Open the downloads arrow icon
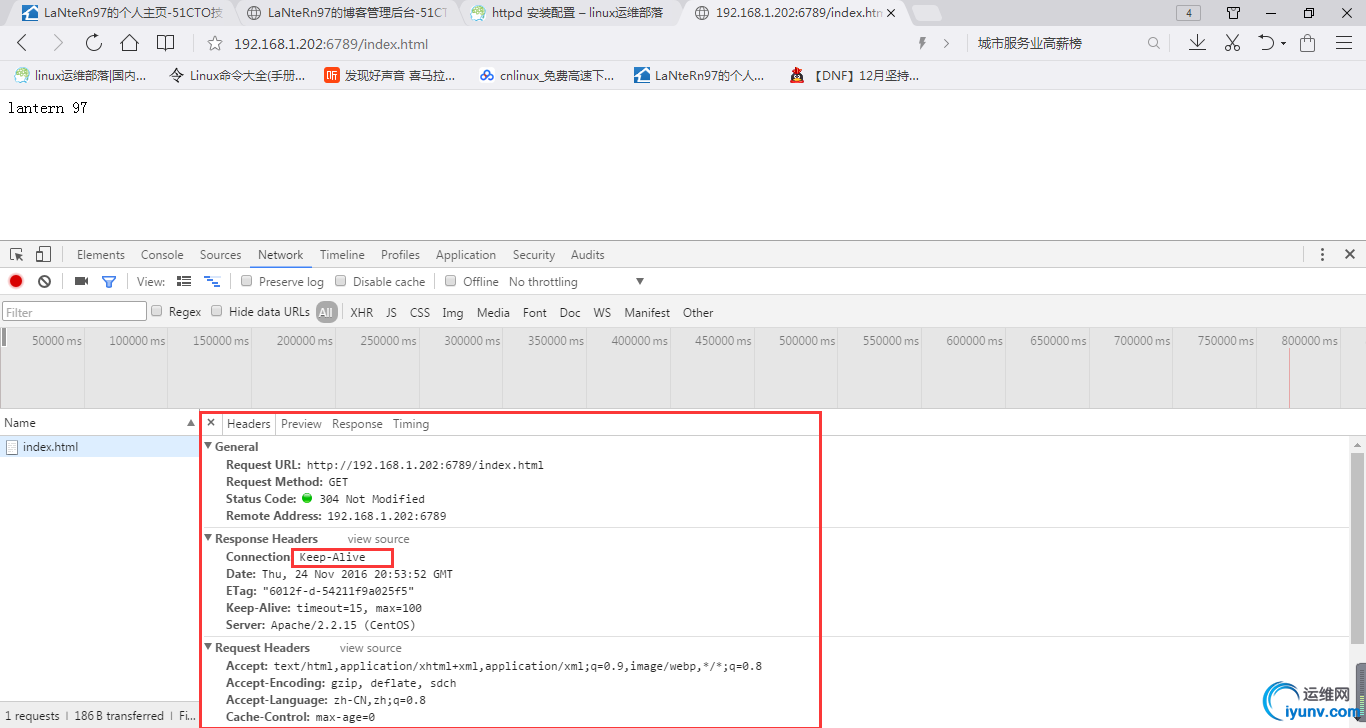 coord(1197,43)
